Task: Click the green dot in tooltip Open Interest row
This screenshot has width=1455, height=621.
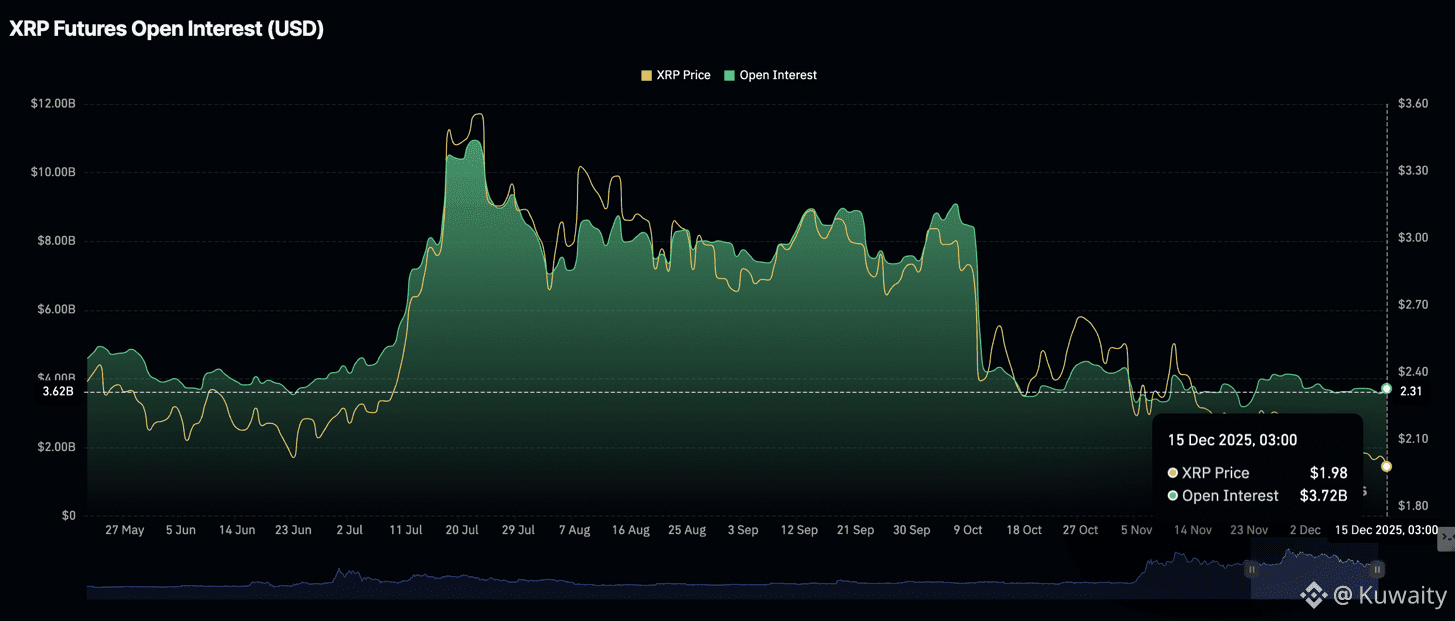Action: coord(1172,496)
